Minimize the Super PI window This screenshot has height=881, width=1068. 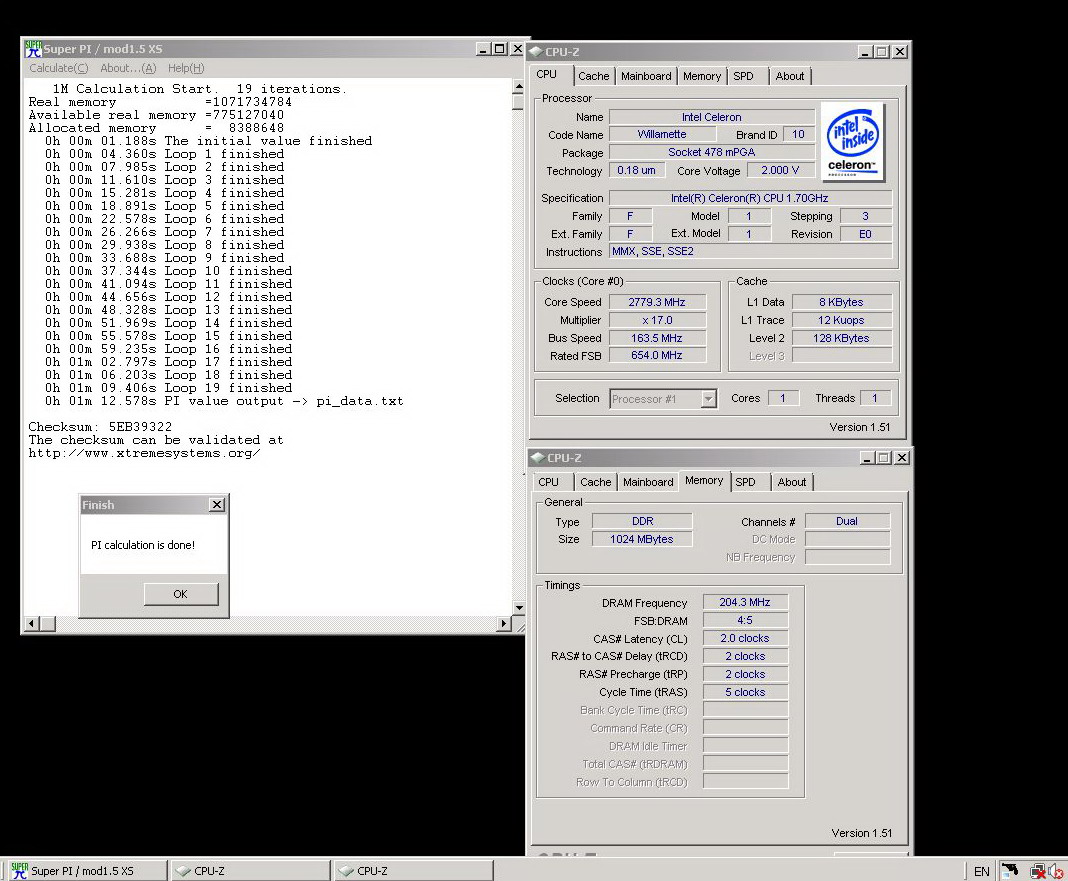[x=483, y=49]
